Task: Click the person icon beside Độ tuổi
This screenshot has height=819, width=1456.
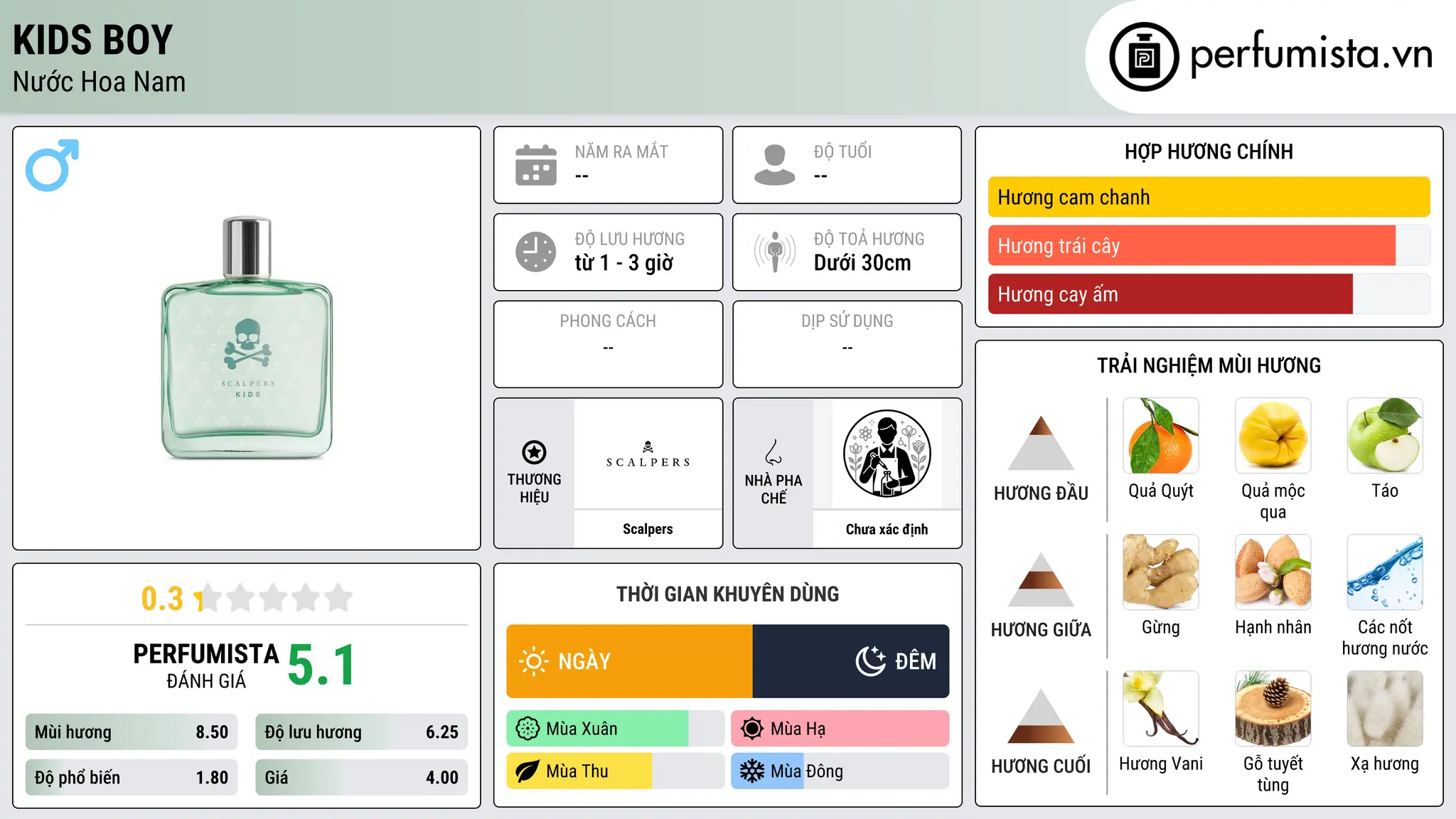Action: (x=775, y=165)
